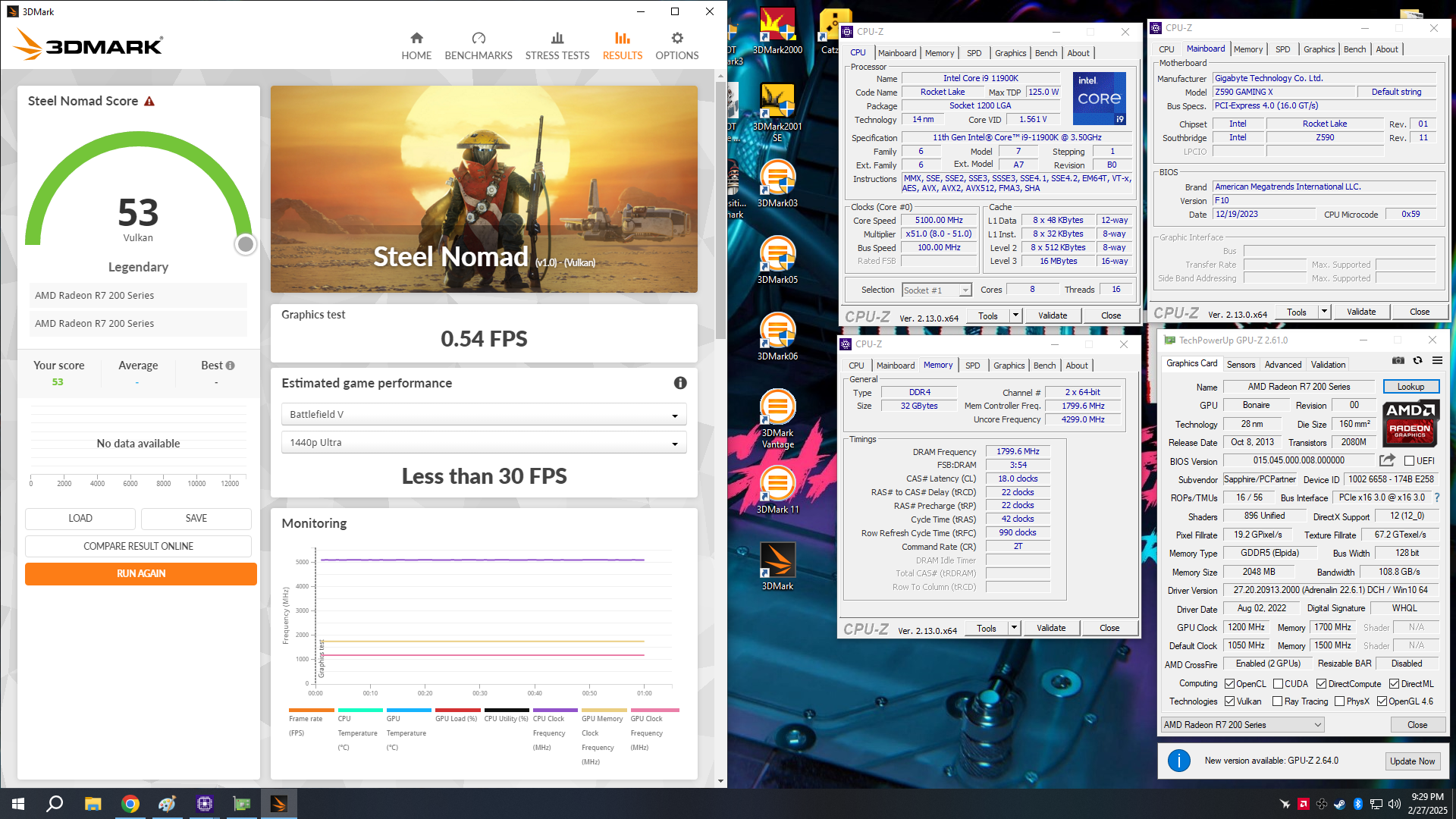Switch to Sensors tab in GPU-Z
This screenshot has width=1456, height=819.
(x=1241, y=365)
